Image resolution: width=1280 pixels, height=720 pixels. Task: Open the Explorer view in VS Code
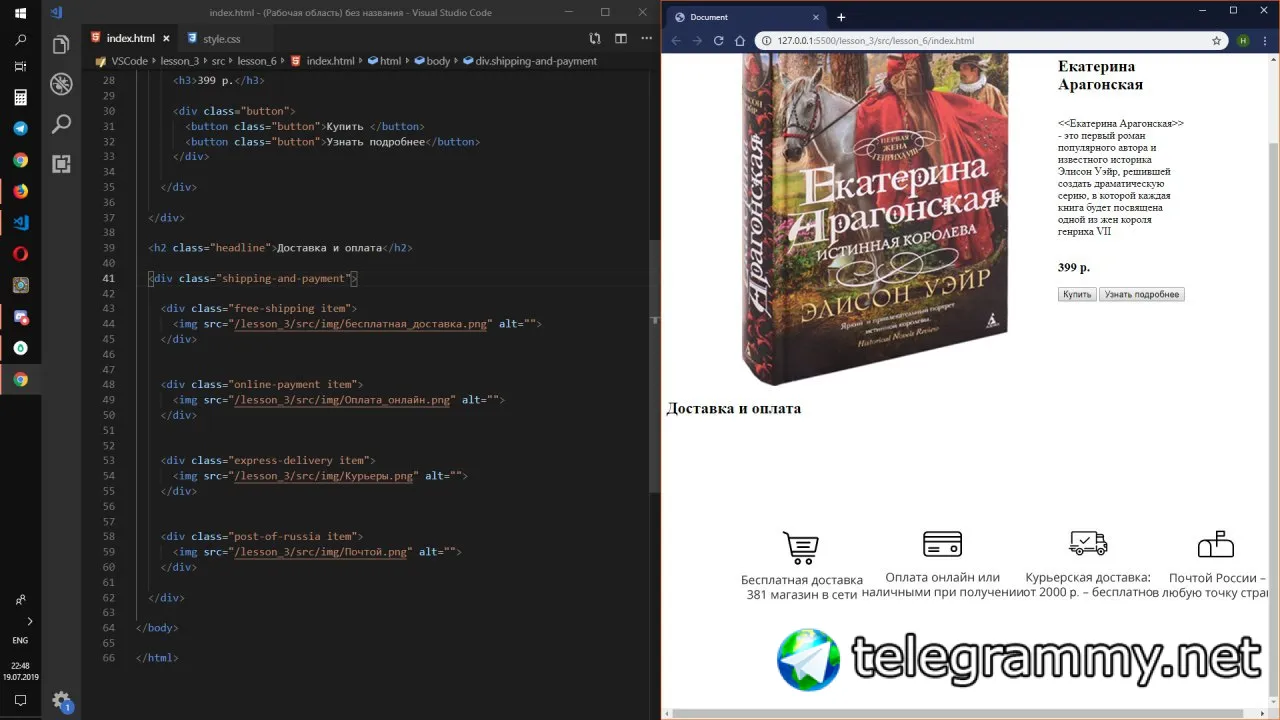pos(61,45)
